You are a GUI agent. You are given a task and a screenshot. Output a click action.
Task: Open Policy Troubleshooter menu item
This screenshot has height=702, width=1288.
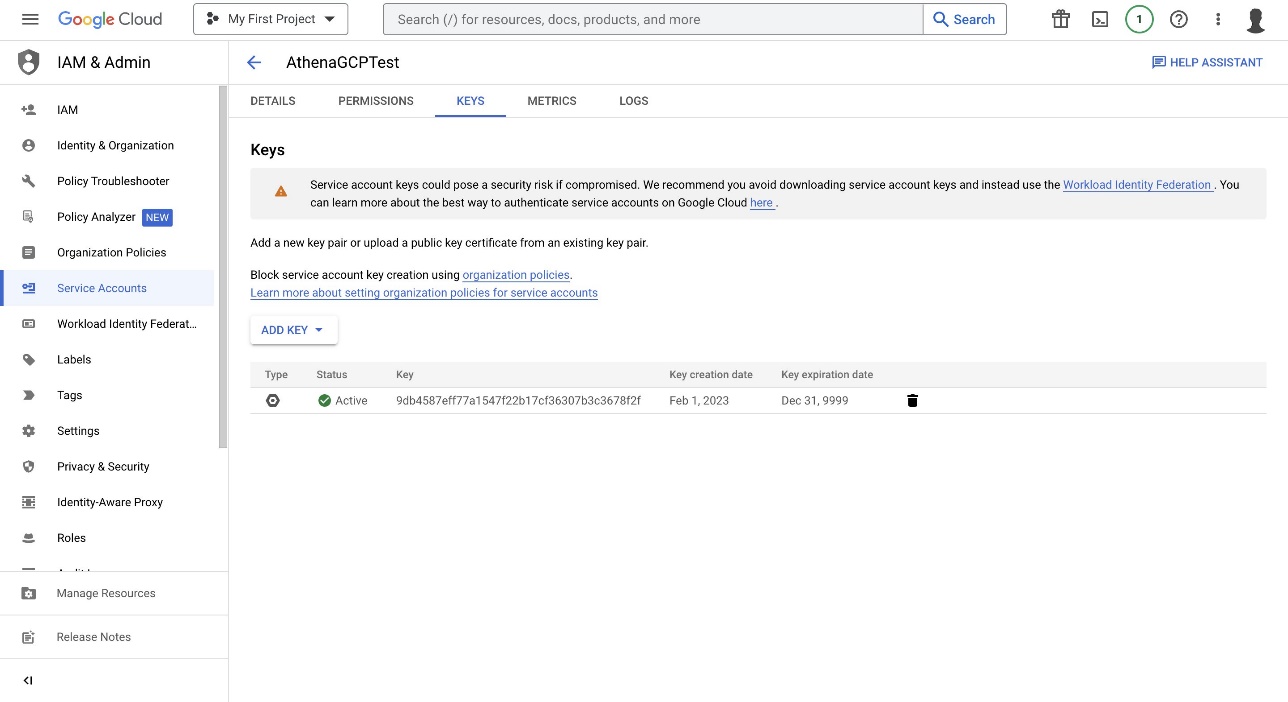click(108, 181)
